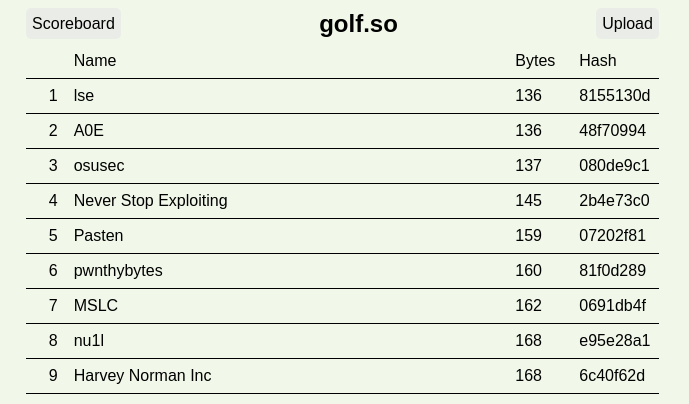Click hash value 8155130d
This screenshot has width=689, height=404.
click(614, 96)
